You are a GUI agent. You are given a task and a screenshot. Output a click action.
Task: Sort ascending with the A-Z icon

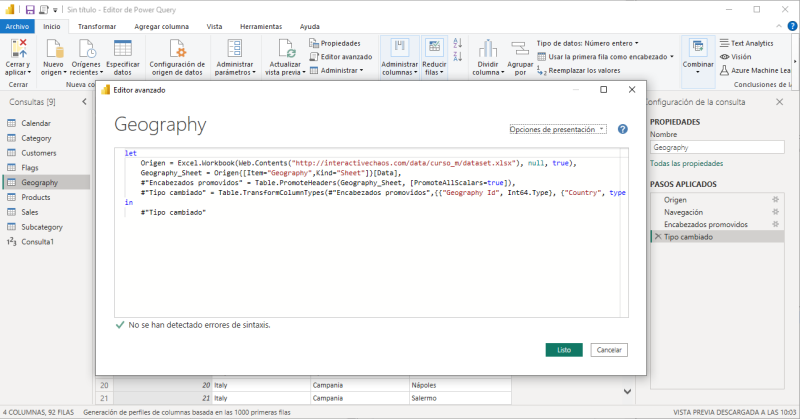[458, 43]
